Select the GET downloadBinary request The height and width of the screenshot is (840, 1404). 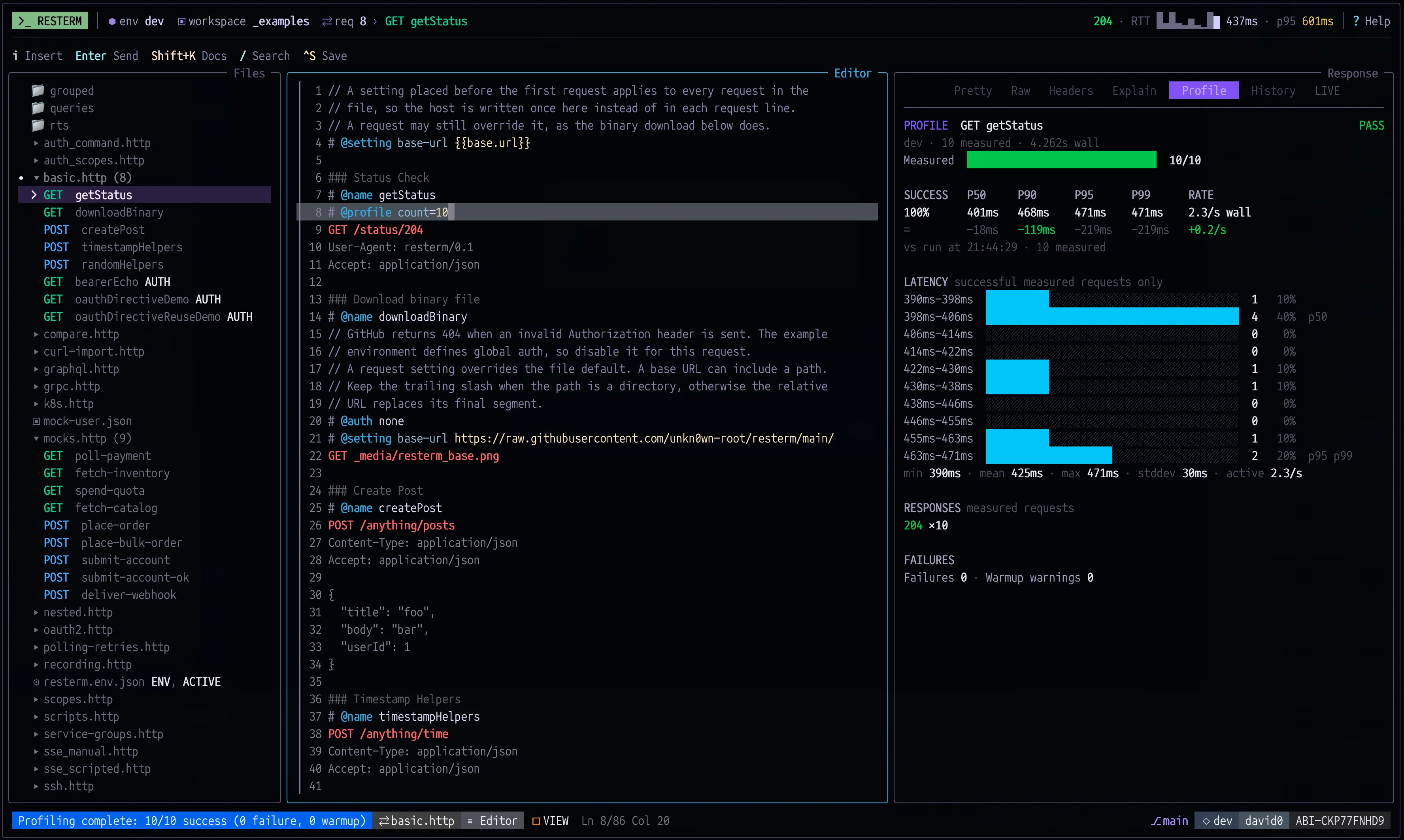pos(104,212)
